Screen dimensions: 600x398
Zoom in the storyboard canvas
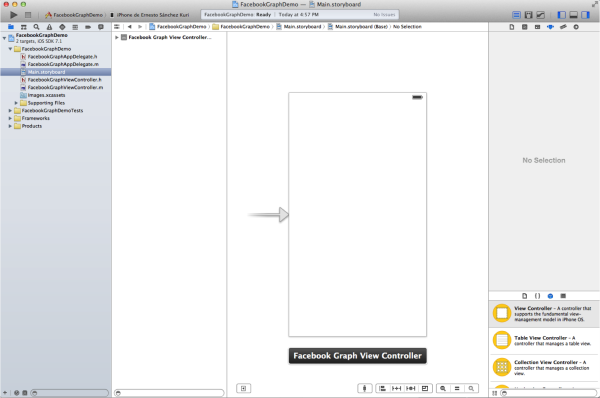click(471, 388)
